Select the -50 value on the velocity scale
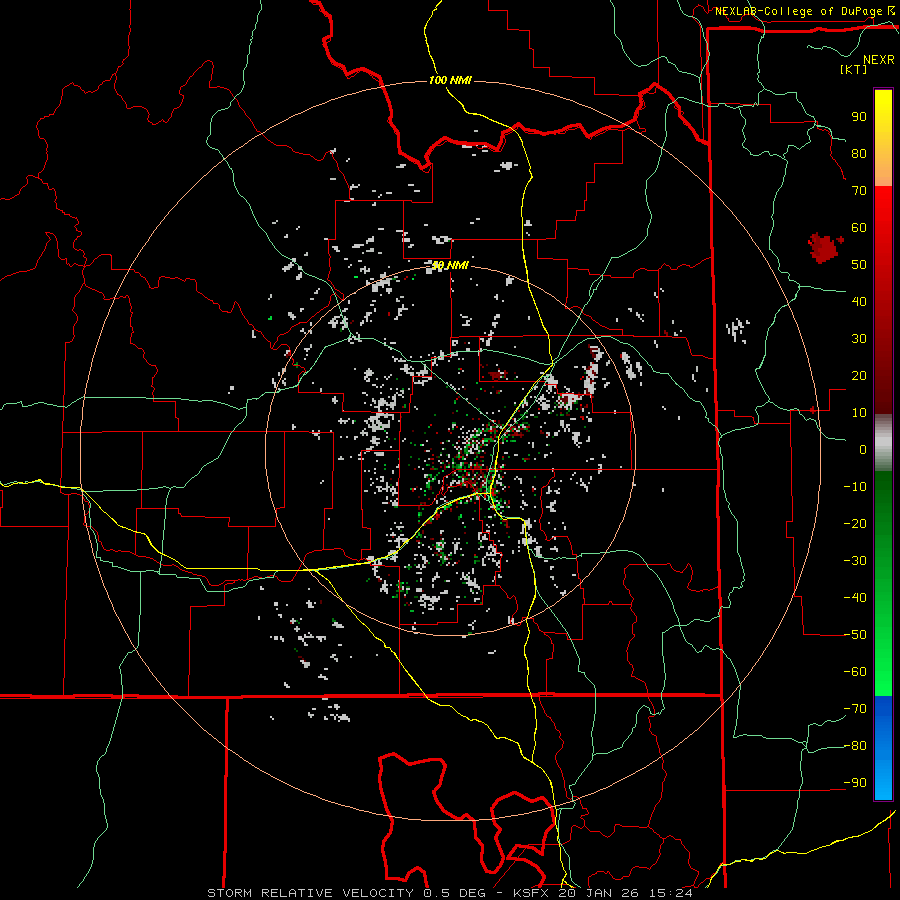Viewport: 900px width, 900px height. pyautogui.click(x=855, y=635)
